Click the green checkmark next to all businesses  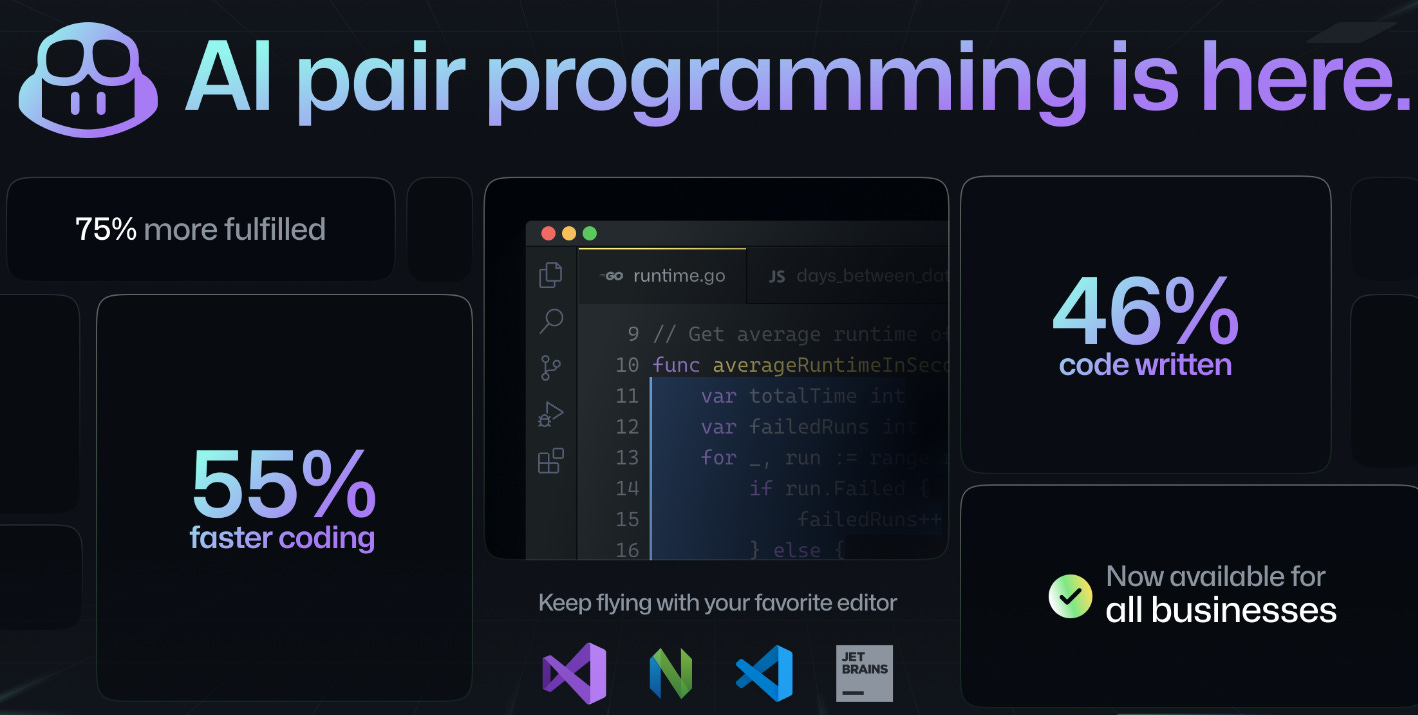1070,595
